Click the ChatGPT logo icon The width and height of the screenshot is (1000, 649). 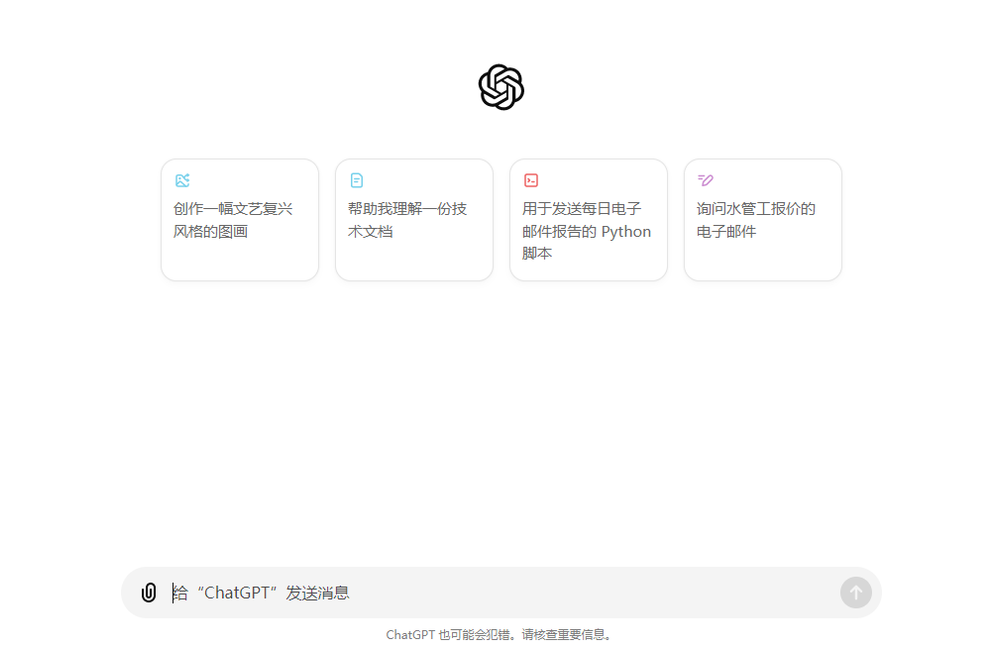tap(501, 87)
